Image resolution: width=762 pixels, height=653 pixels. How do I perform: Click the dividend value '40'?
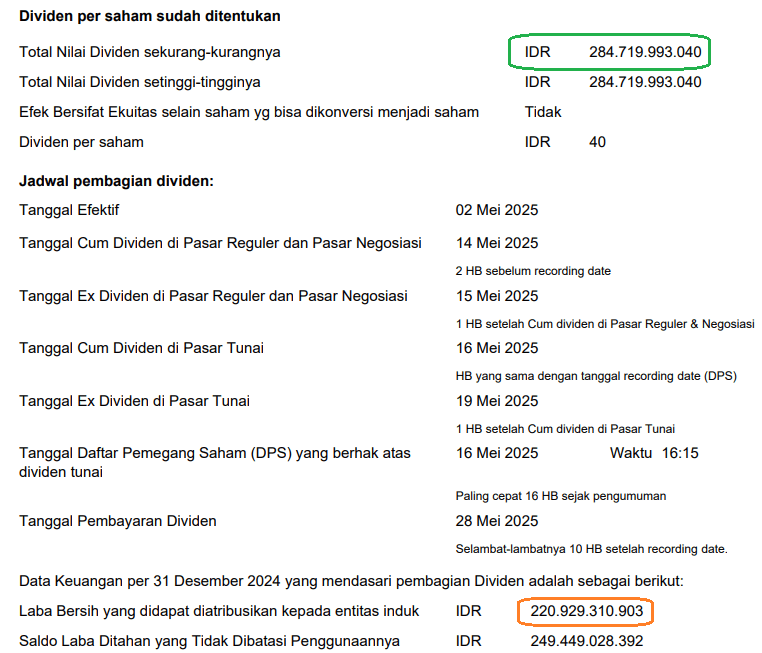(597, 142)
